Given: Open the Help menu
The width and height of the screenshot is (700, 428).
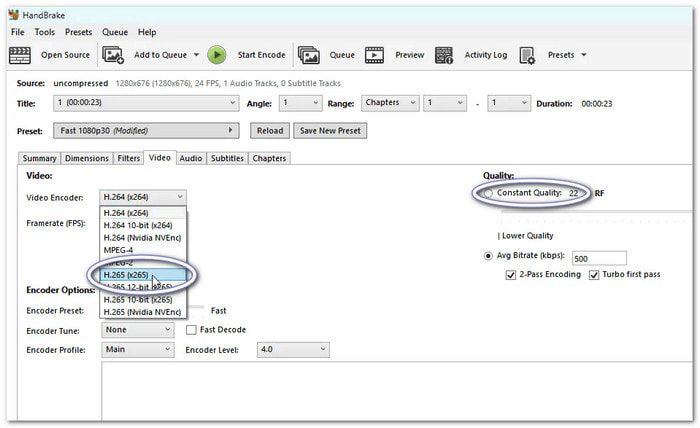Looking at the screenshot, I should point(147,32).
